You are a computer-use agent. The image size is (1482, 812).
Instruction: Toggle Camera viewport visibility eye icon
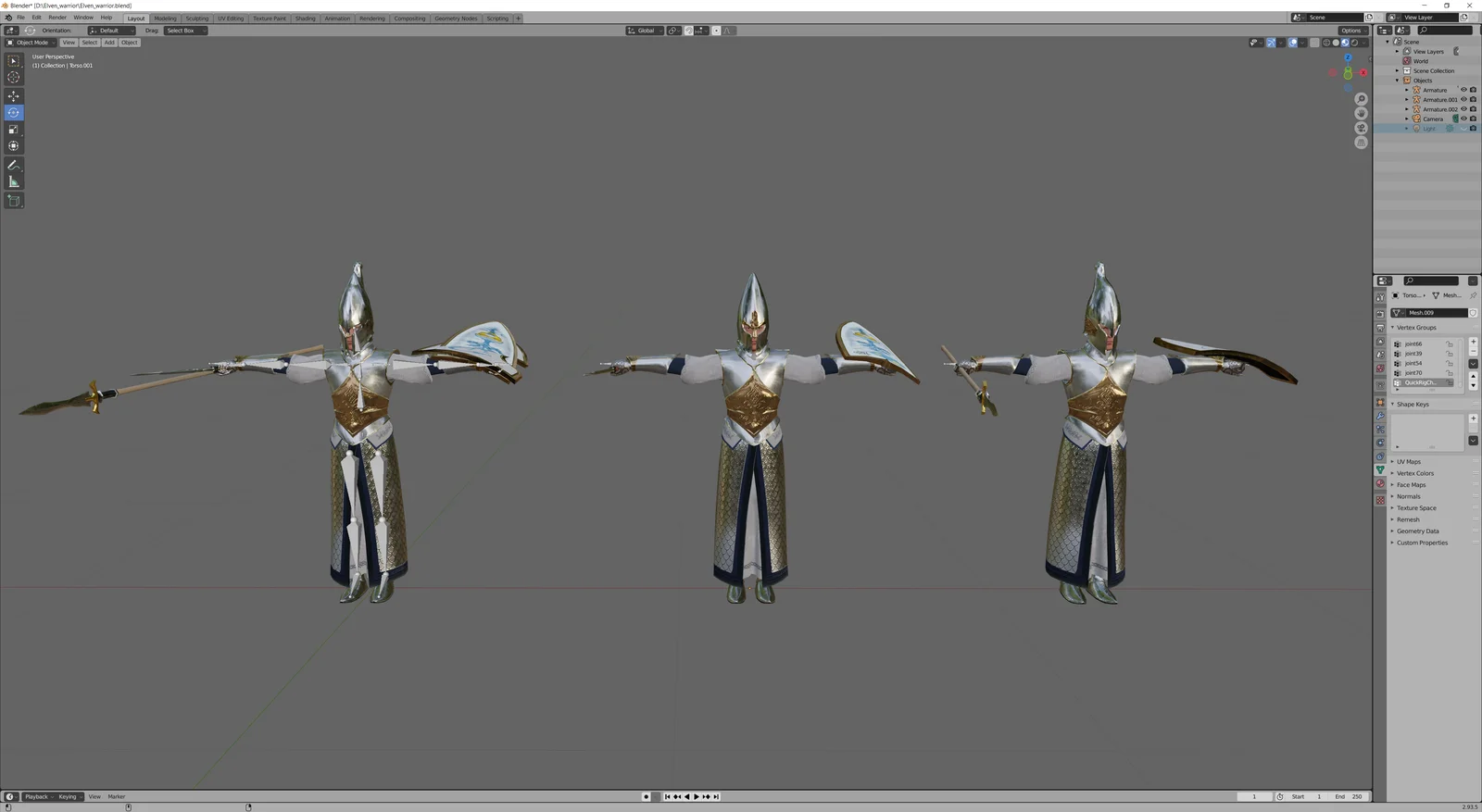click(x=1463, y=119)
